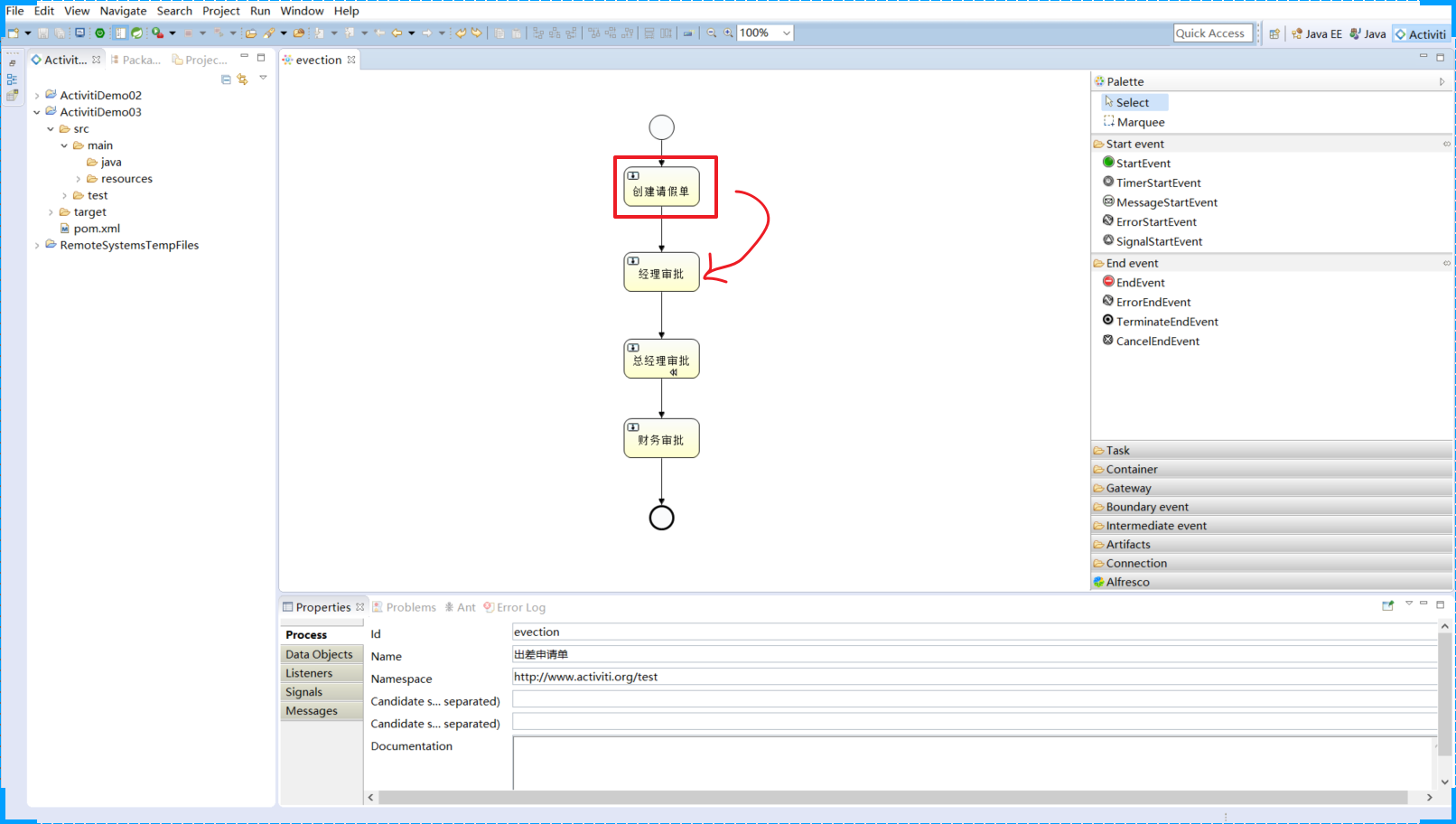Pick TimerStartEvent from the palette

[1152, 183]
